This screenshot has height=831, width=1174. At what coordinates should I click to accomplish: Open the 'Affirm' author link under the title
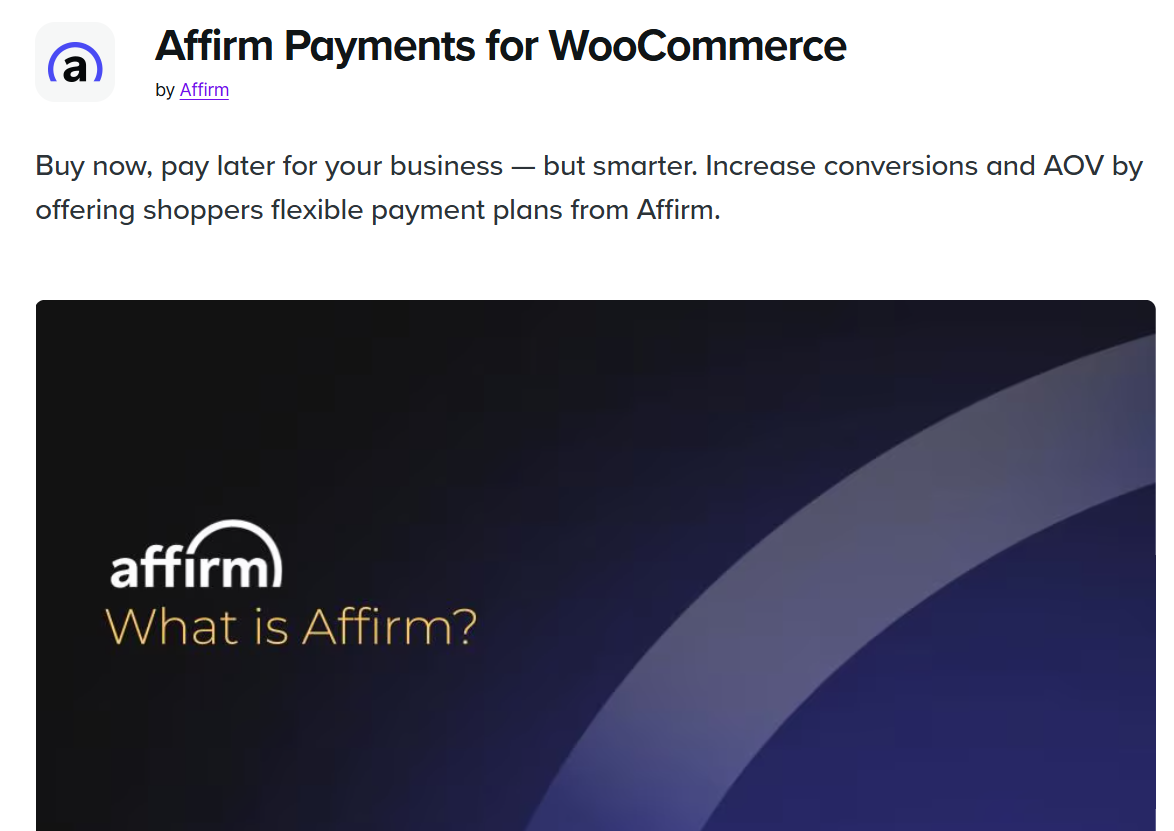[204, 89]
